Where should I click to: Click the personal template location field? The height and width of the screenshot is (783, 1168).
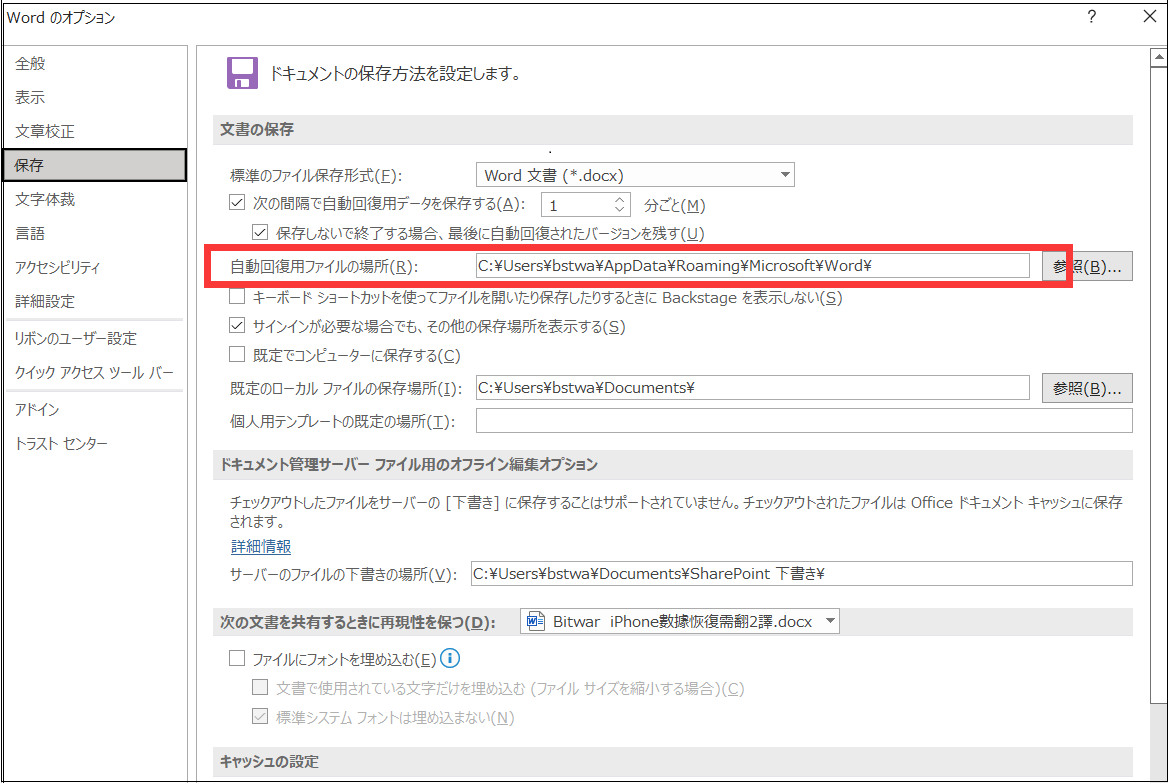803,421
